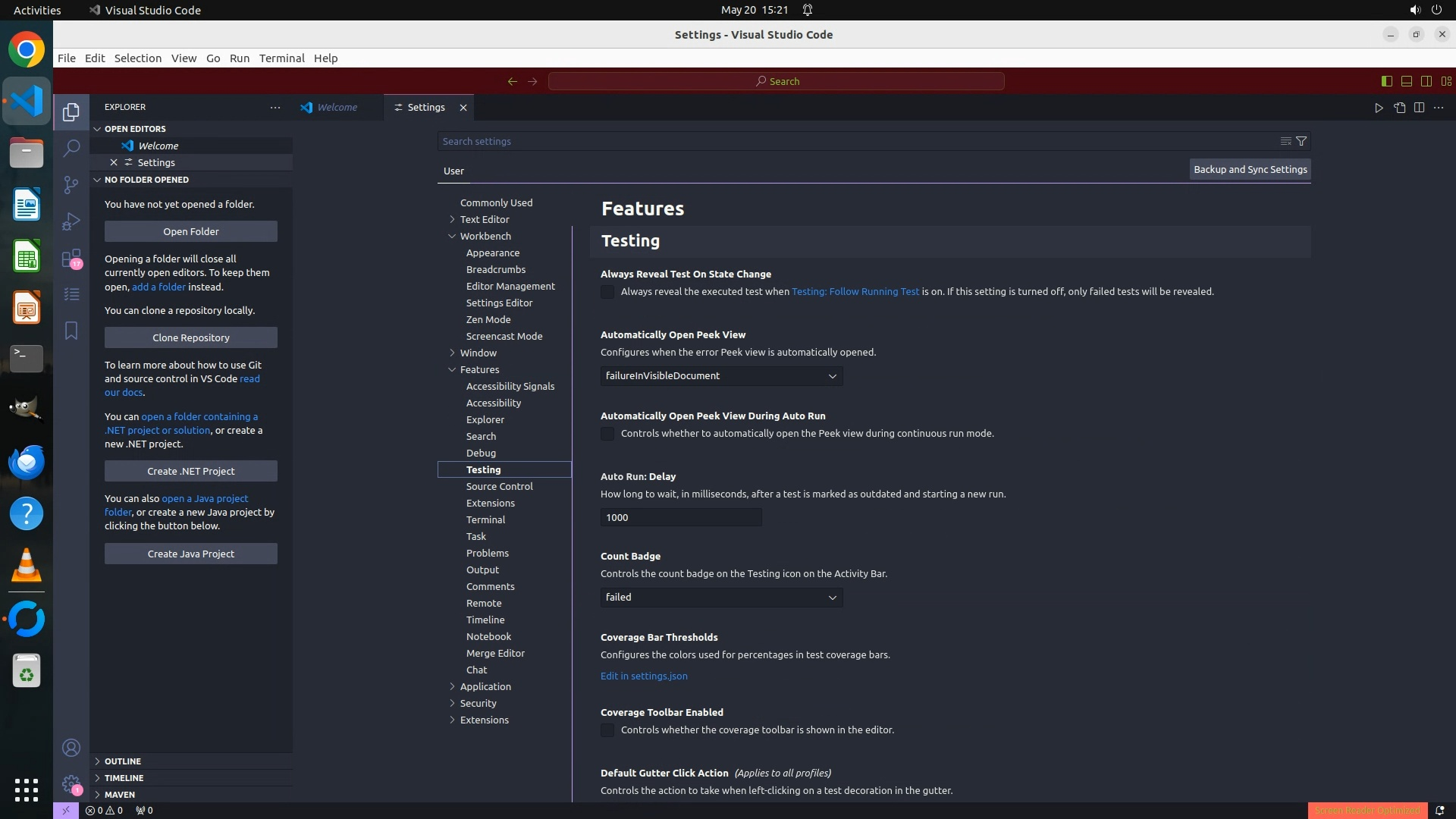Viewport: 1456px width, 819px height.
Task: Click the Manage gear icon
Action: [x=71, y=784]
